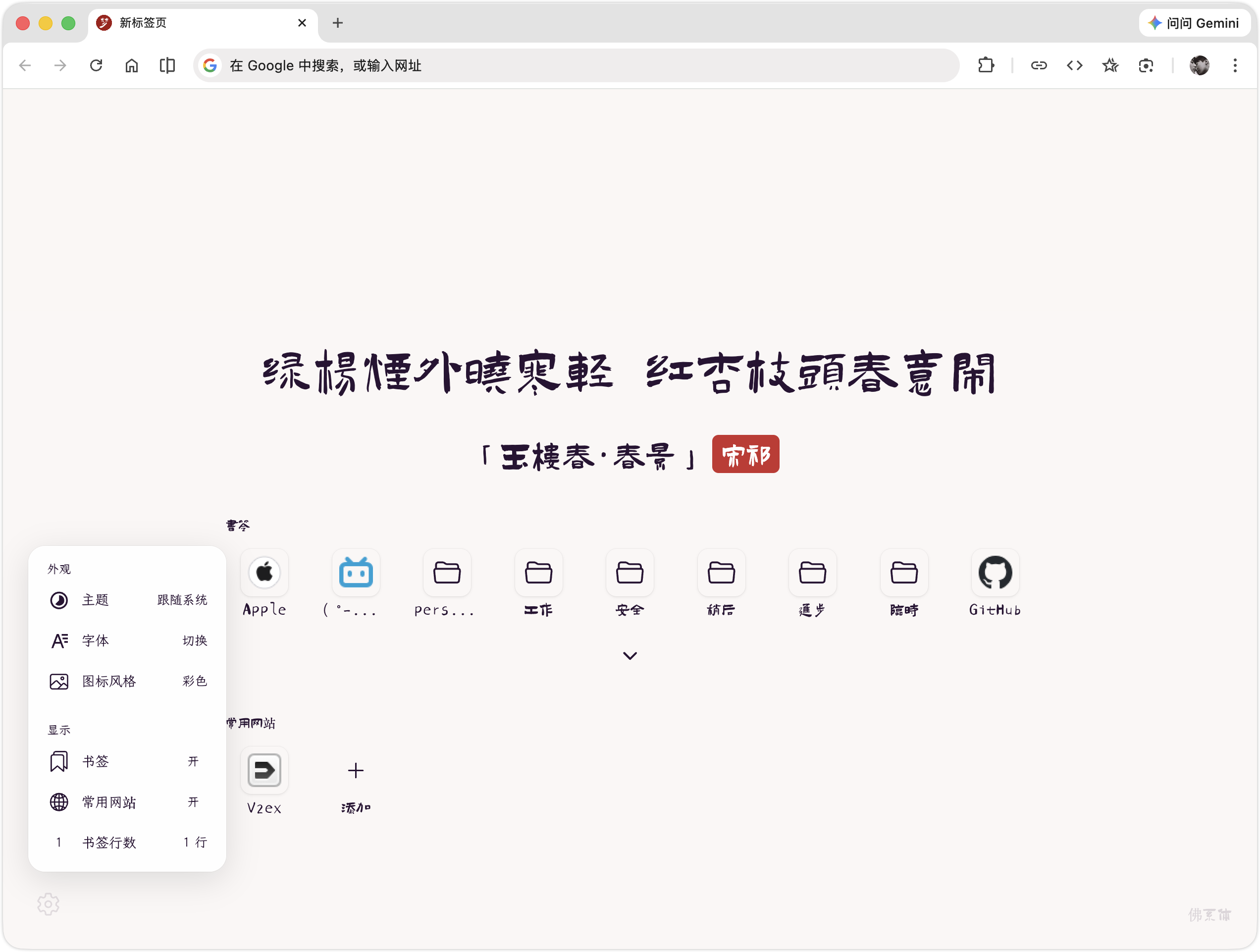Image resolution: width=1260 pixels, height=952 pixels.
Task: Open the 主题 theme selector showing 跟随系统
Action: pos(181,600)
